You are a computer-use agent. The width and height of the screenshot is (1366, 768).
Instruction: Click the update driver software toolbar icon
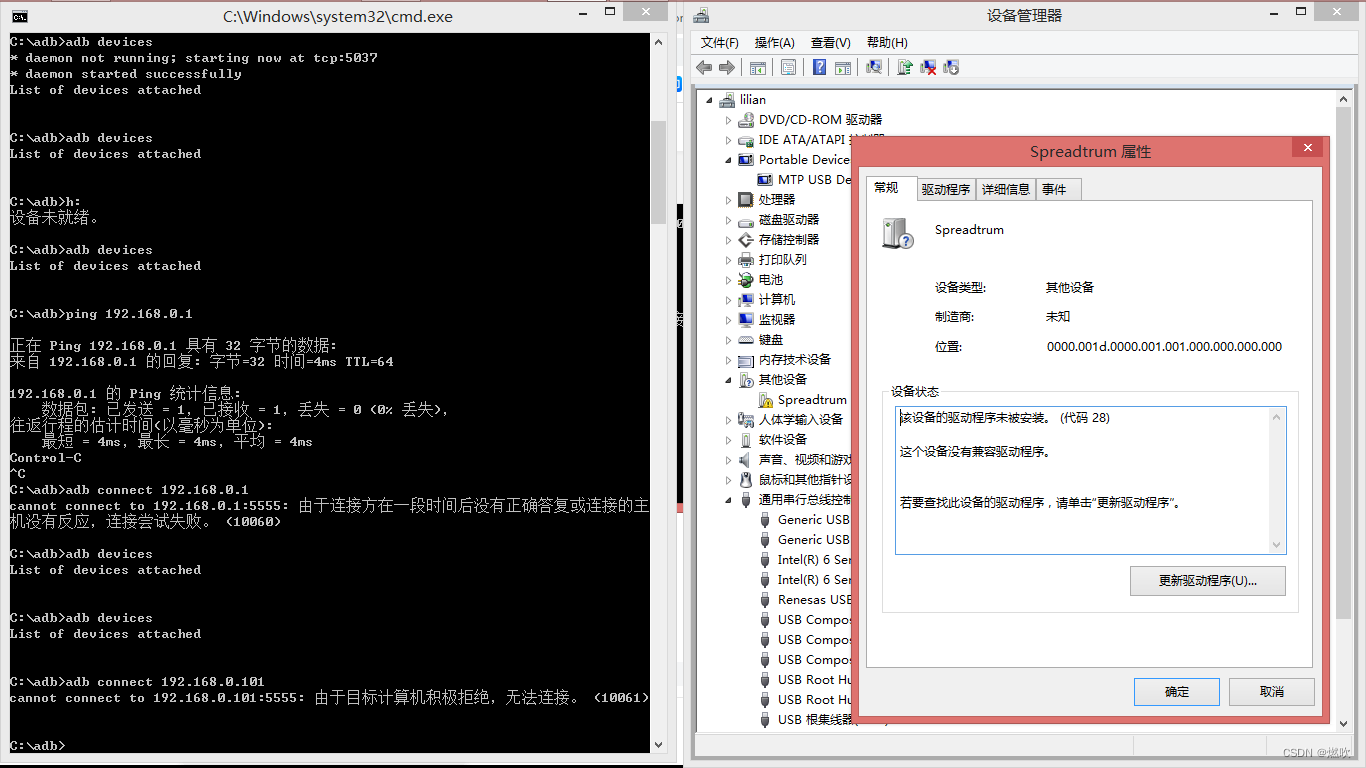pyautogui.click(x=905, y=67)
